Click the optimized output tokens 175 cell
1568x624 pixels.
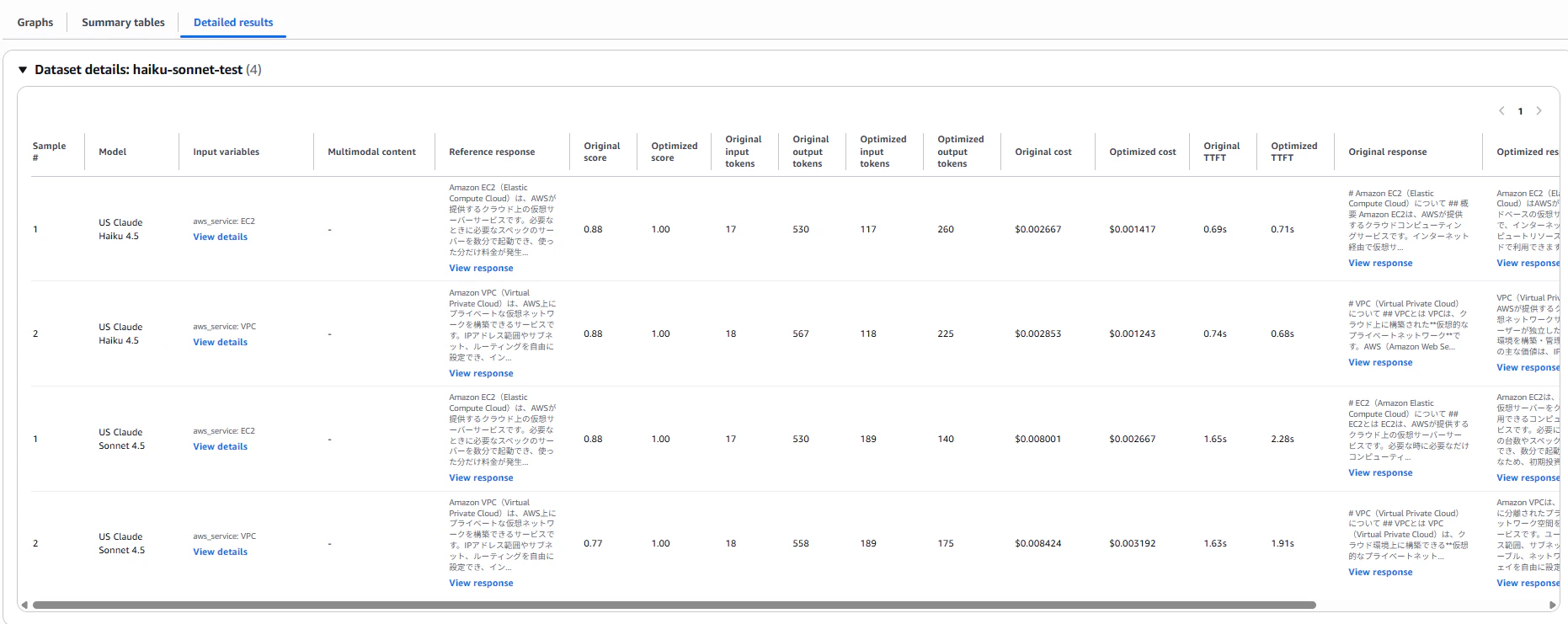tap(946, 543)
